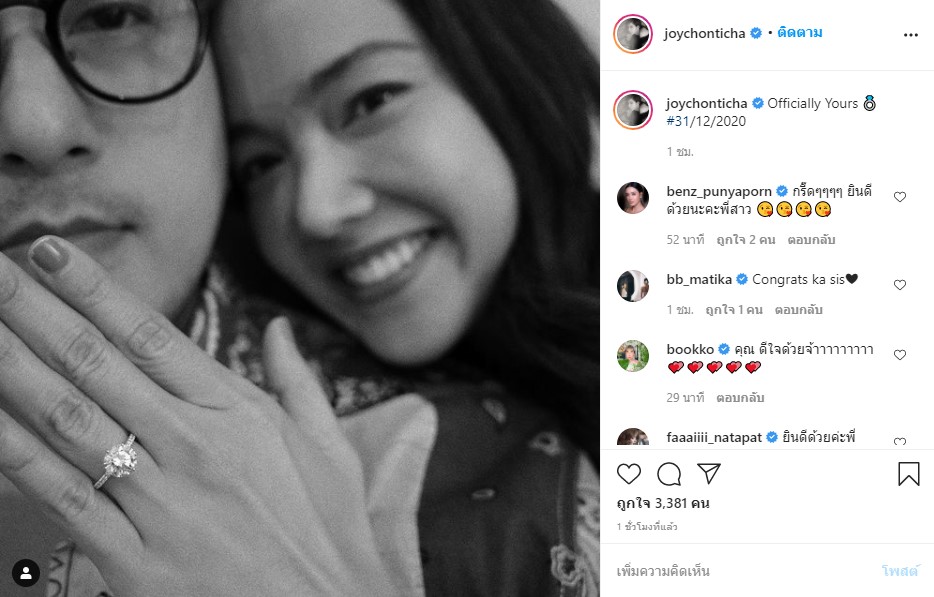Save the post with the bookmark icon
The height and width of the screenshot is (597, 934).
[908, 474]
